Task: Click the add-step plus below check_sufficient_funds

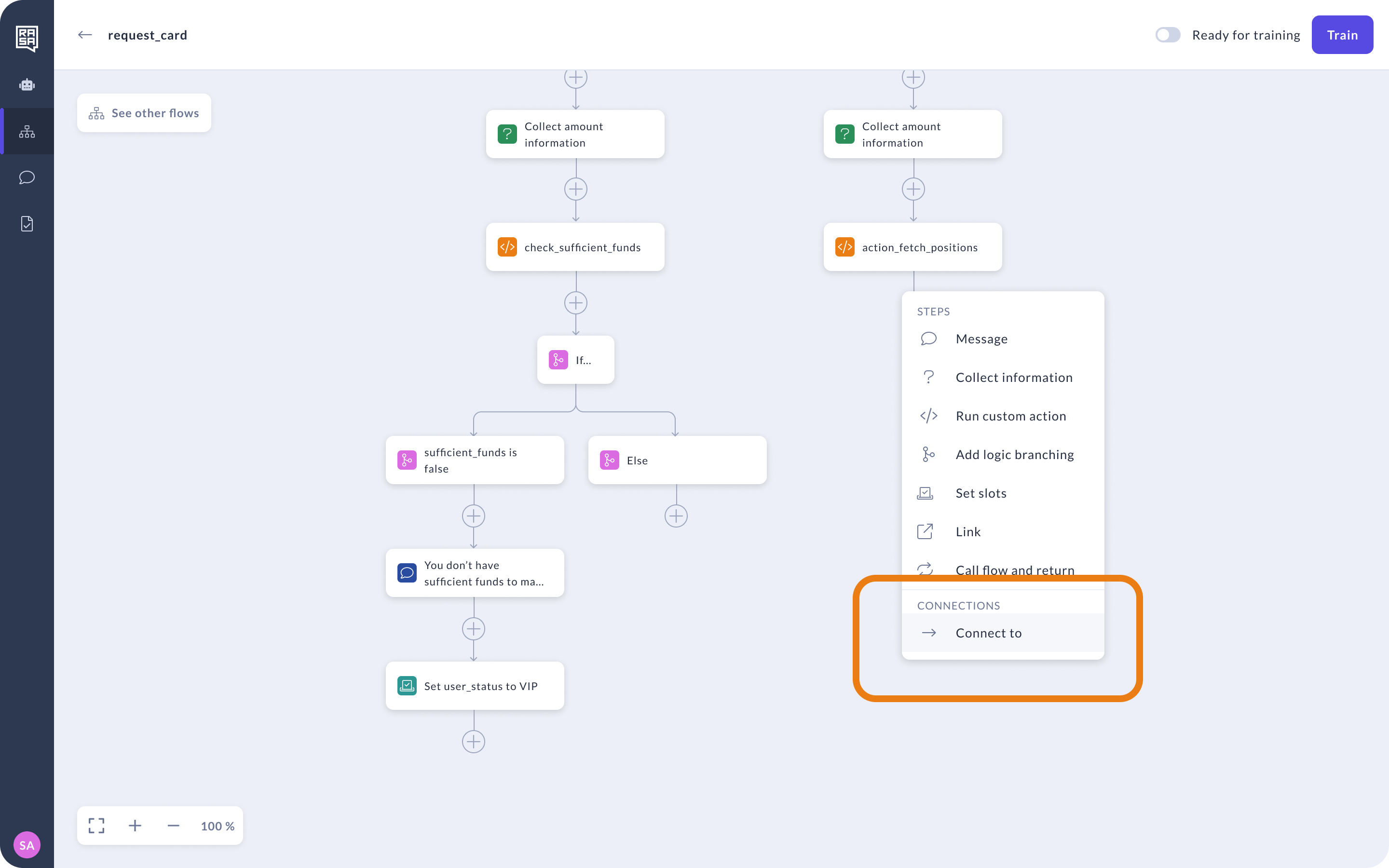Action: tap(576, 303)
